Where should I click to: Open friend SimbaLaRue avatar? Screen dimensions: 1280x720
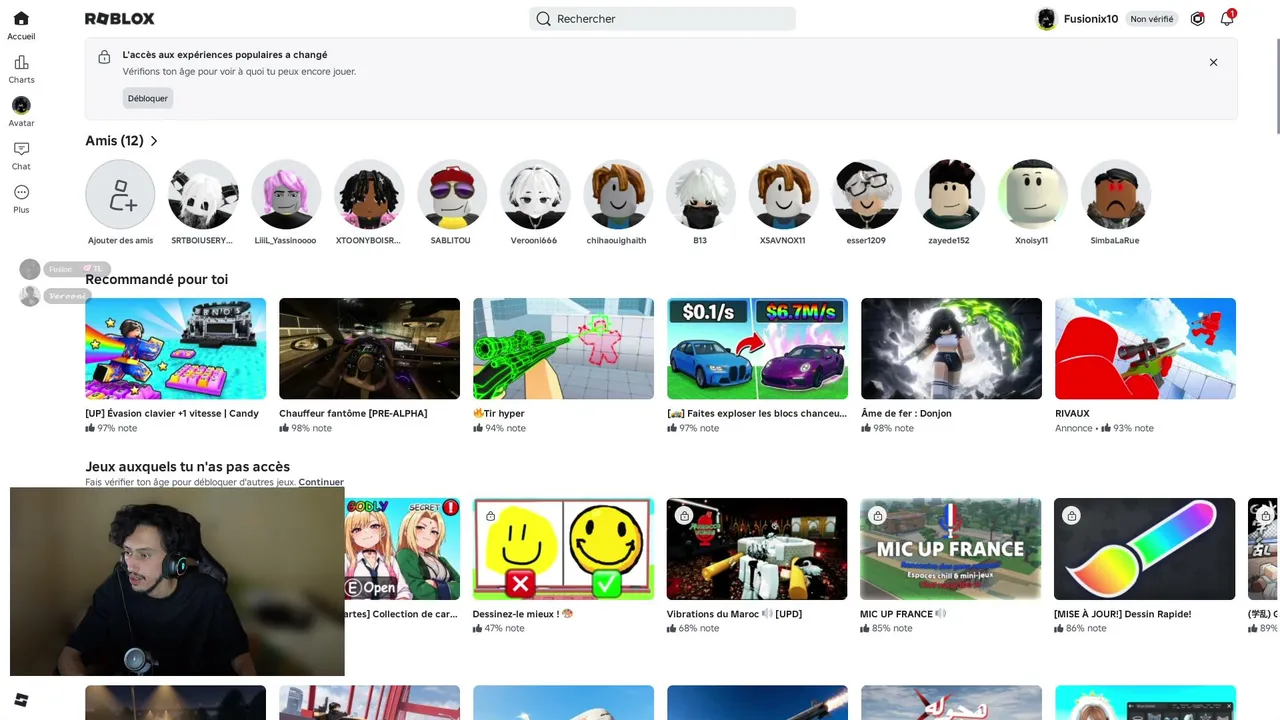[1116, 195]
